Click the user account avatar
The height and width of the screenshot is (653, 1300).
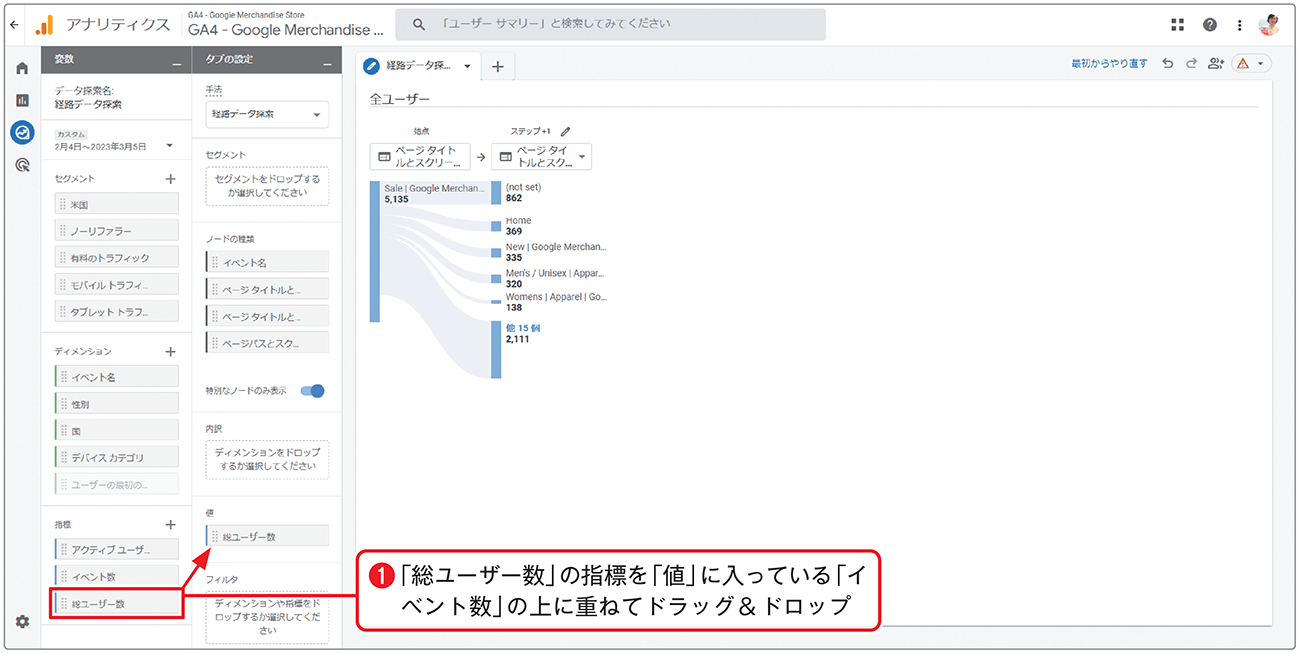pyautogui.click(x=1269, y=25)
